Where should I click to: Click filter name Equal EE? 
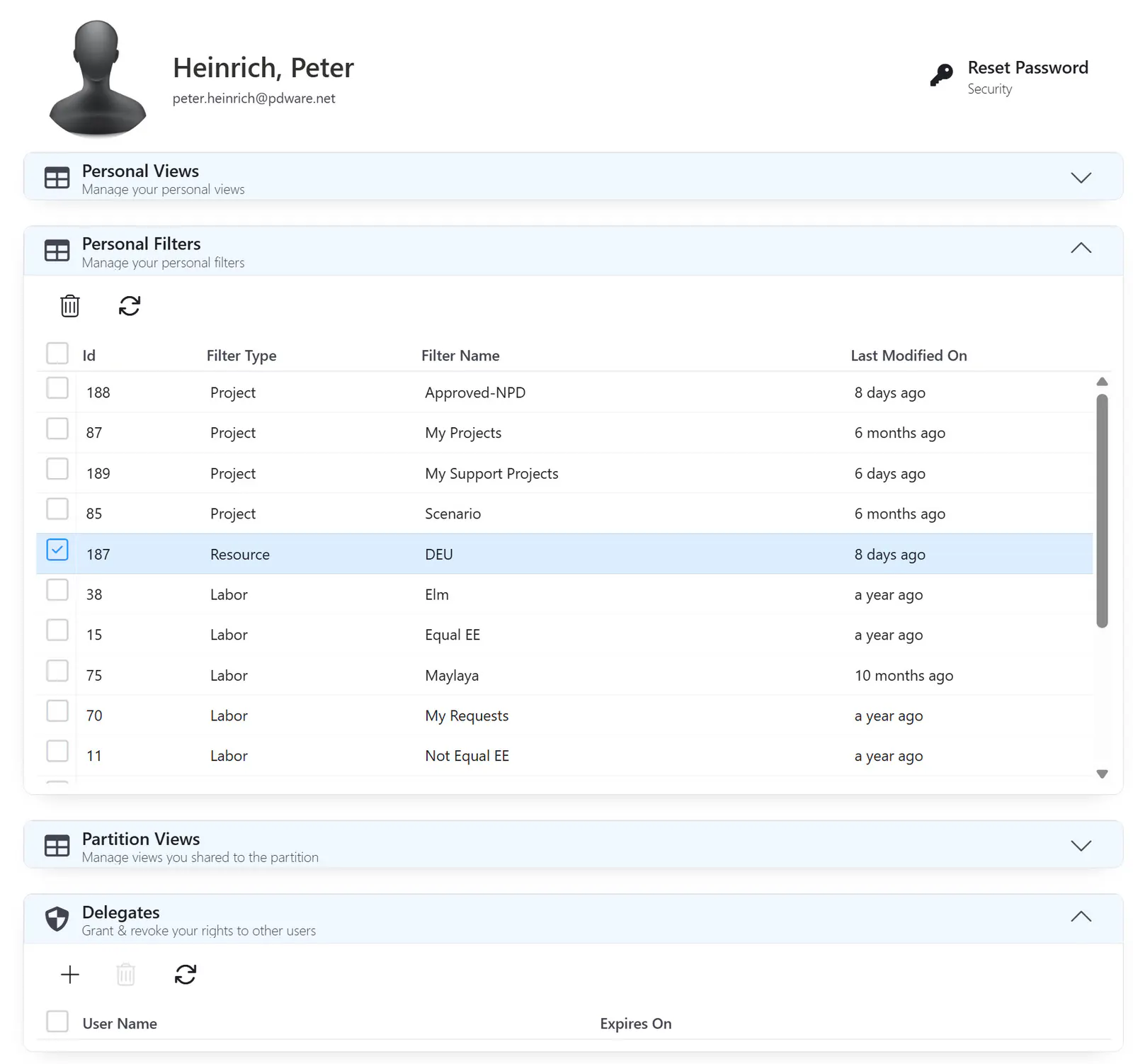tap(452, 635)
